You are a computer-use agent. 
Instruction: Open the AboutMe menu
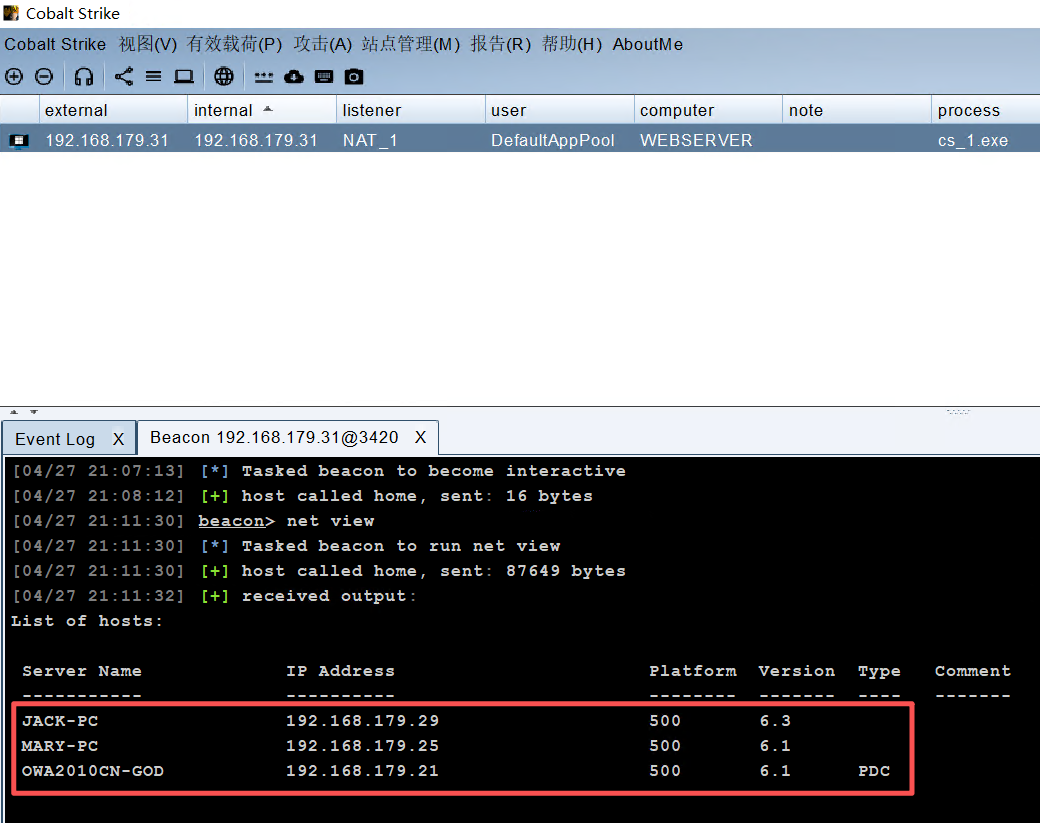pyautogui.click(x=647, y=44)
